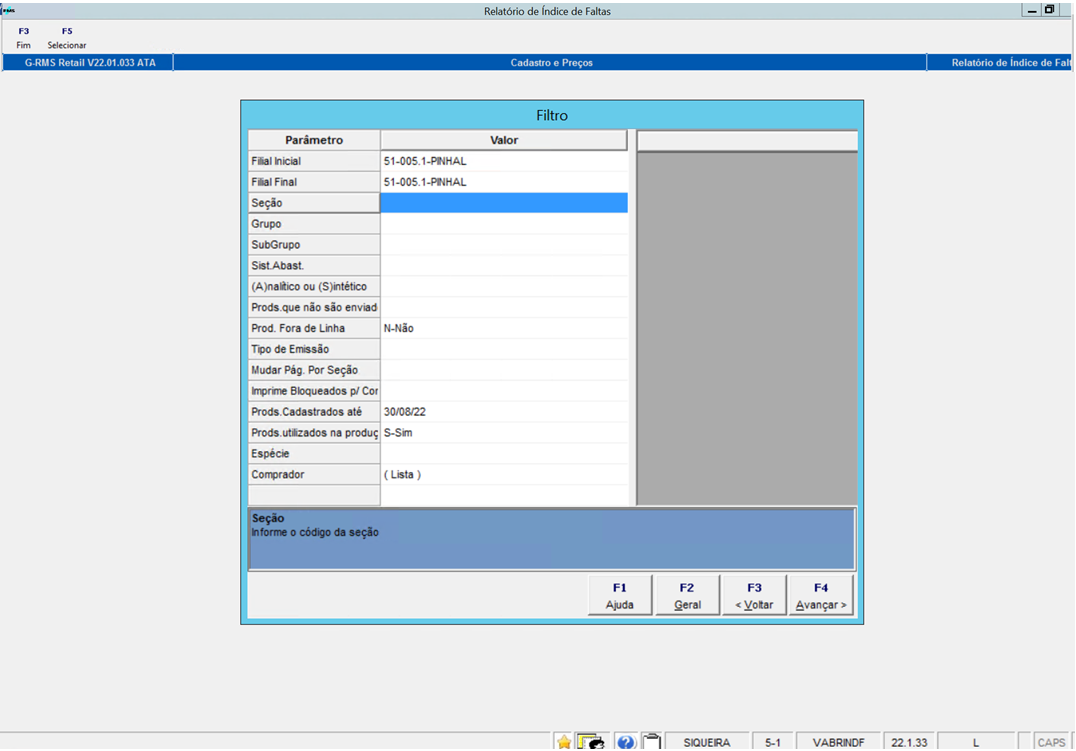Click the Tipo de Emissão value field
The height and width of the screenshot is (751, 1076).
[504, 349]
